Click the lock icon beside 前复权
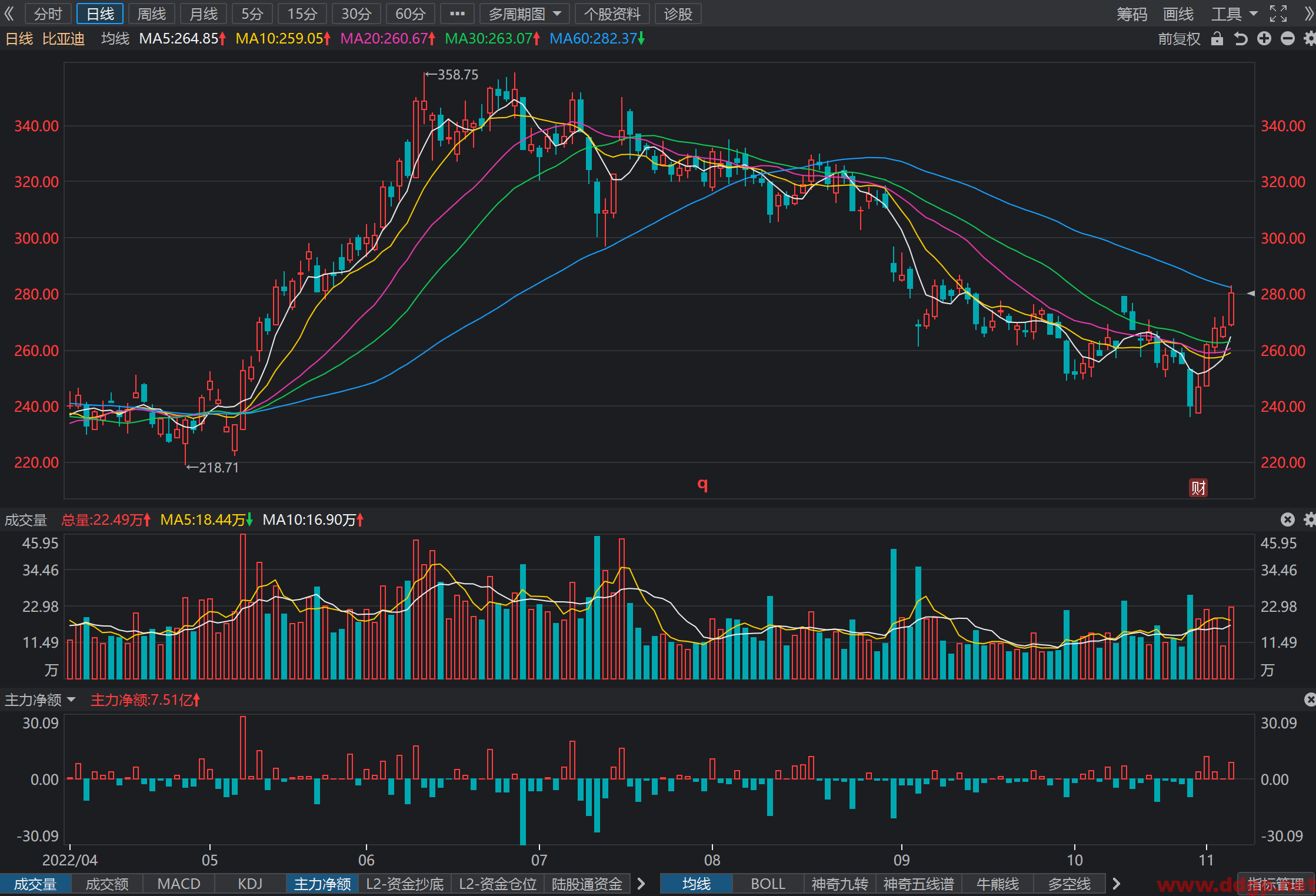Screen dimensions: 1316x896 pyautogui.click(x=1217, y=39)
